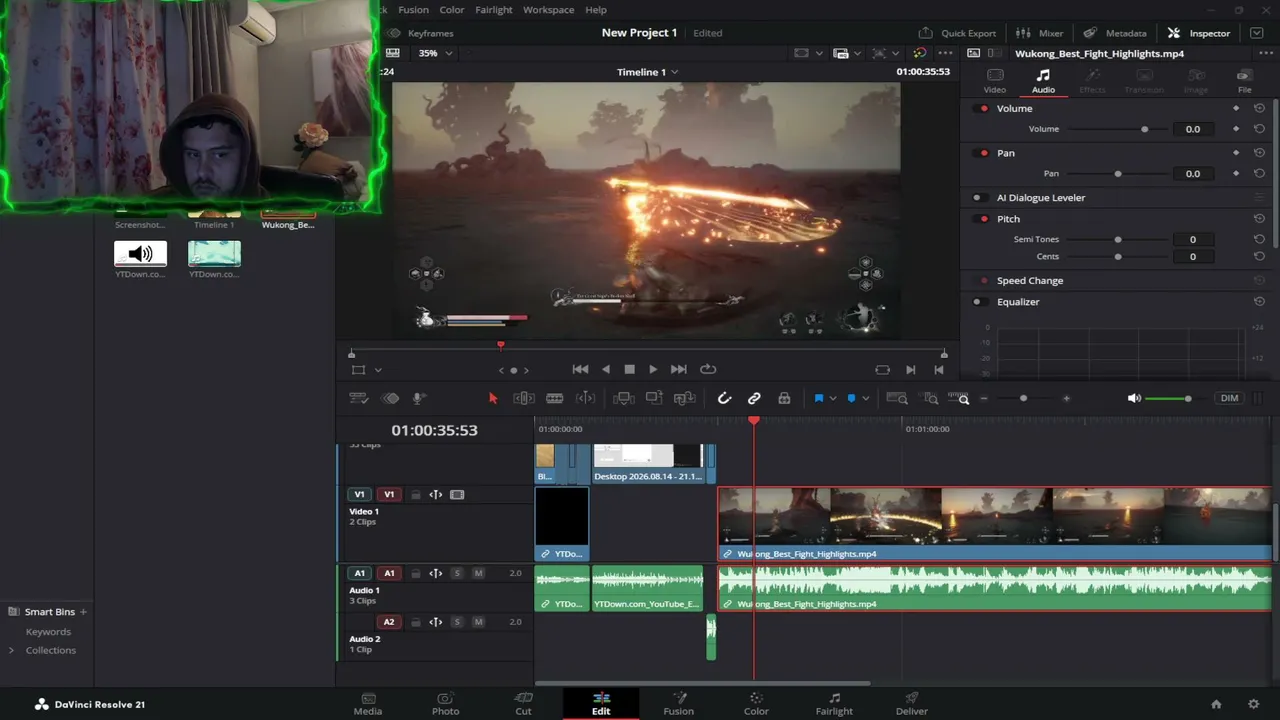The height and width of the screenshot is (720, 1280).
Task: Open the Fusion menu
Action: pyautogui.click(x=413, y=10)
